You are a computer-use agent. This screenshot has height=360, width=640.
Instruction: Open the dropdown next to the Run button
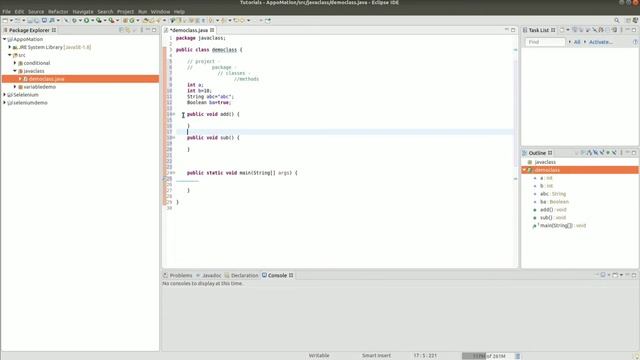tap(93, 20)
